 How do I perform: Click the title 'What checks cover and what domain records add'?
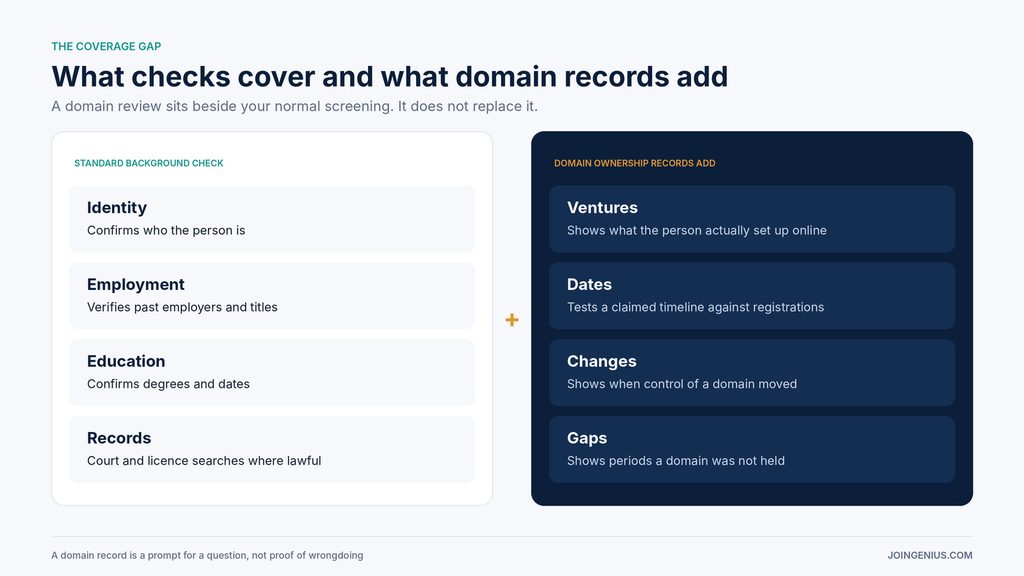(x=390, y=76)
